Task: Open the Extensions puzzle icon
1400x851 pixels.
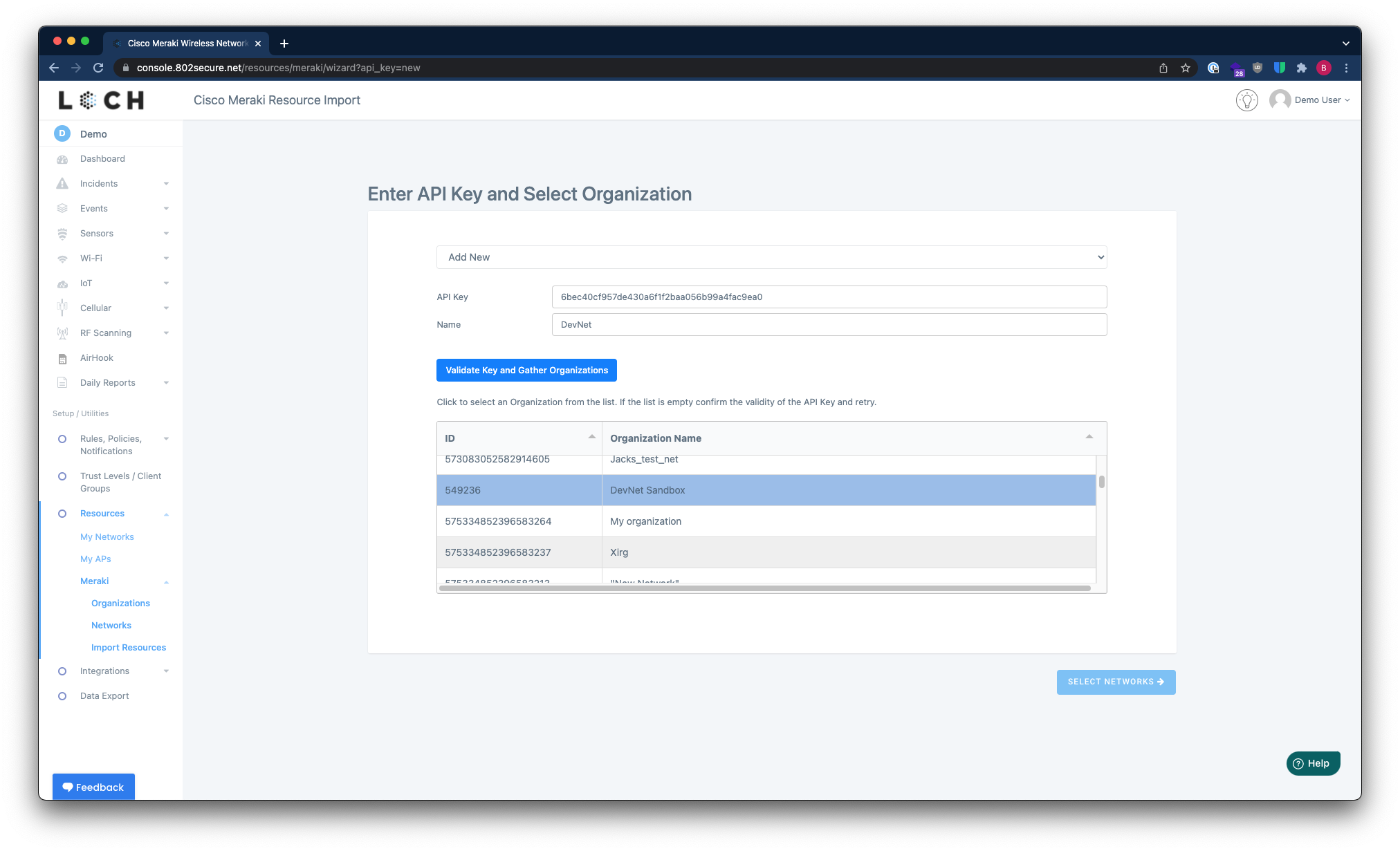Action: pos(1302,68)
